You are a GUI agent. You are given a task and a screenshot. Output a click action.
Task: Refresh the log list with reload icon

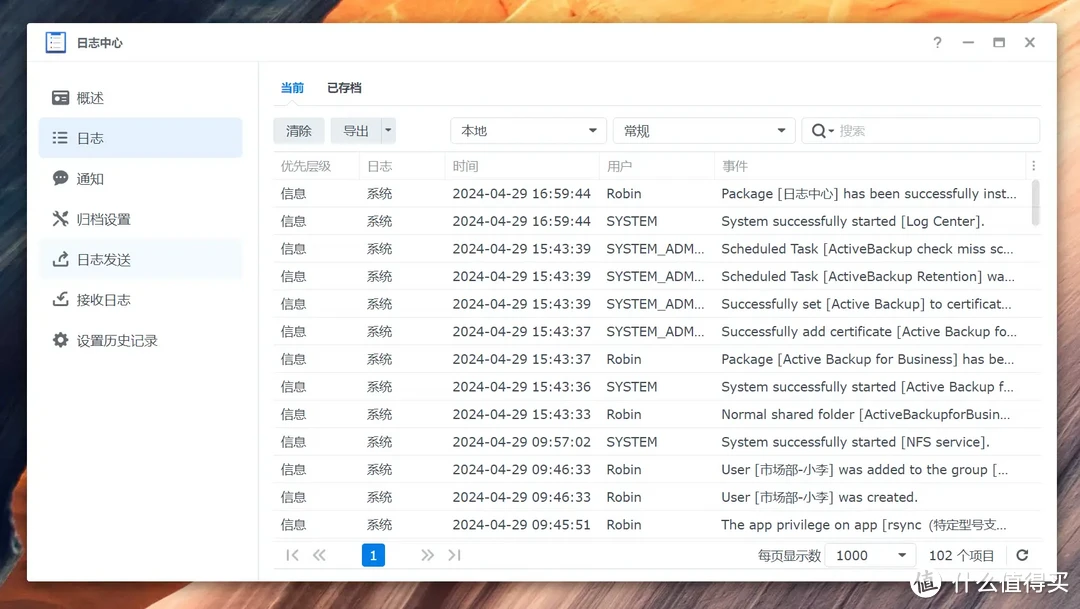click(x=1022, y=555)
